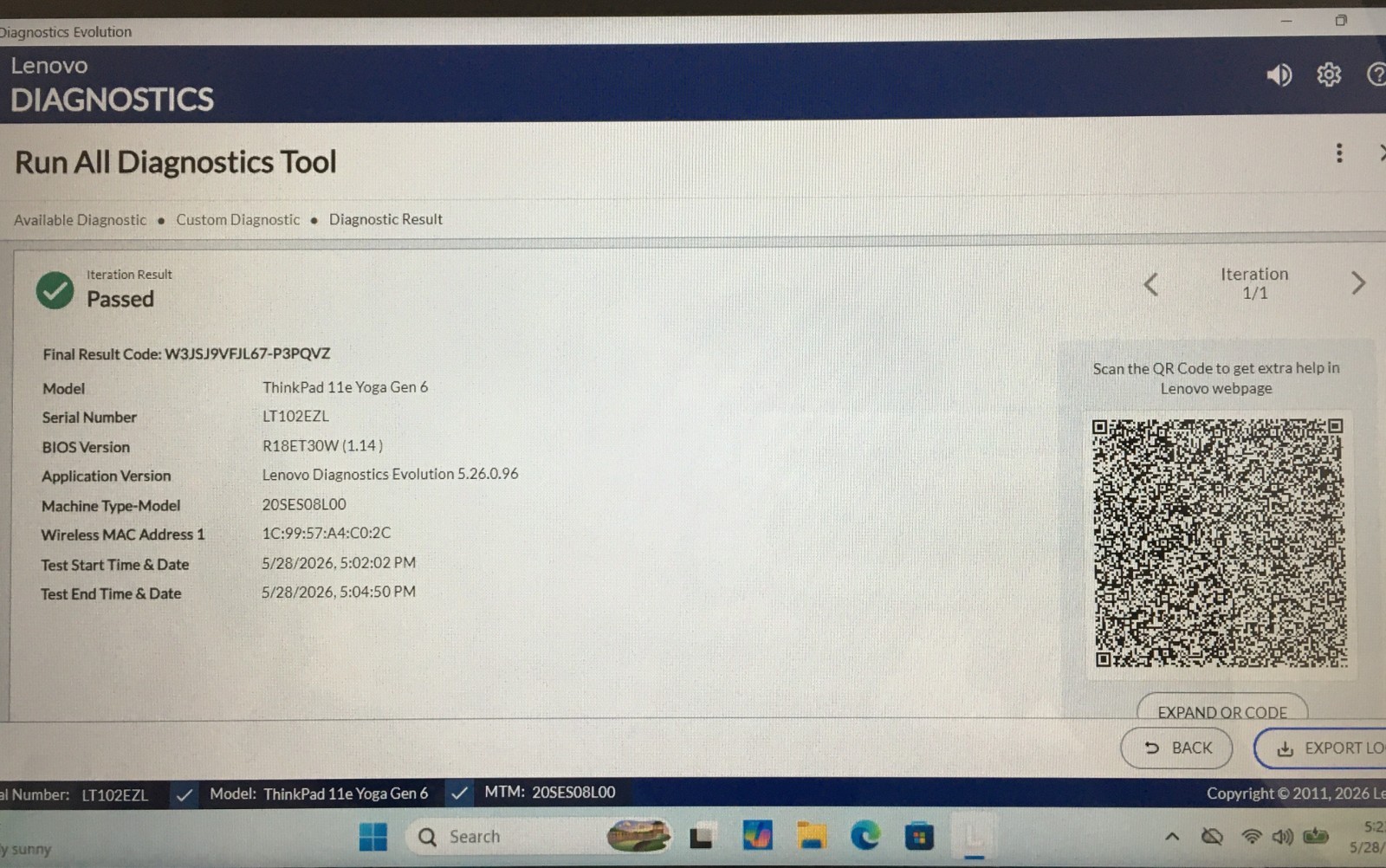Open the three-dot more options menu
This screenshot has height=868, width=1386.
coord(1339,153)
